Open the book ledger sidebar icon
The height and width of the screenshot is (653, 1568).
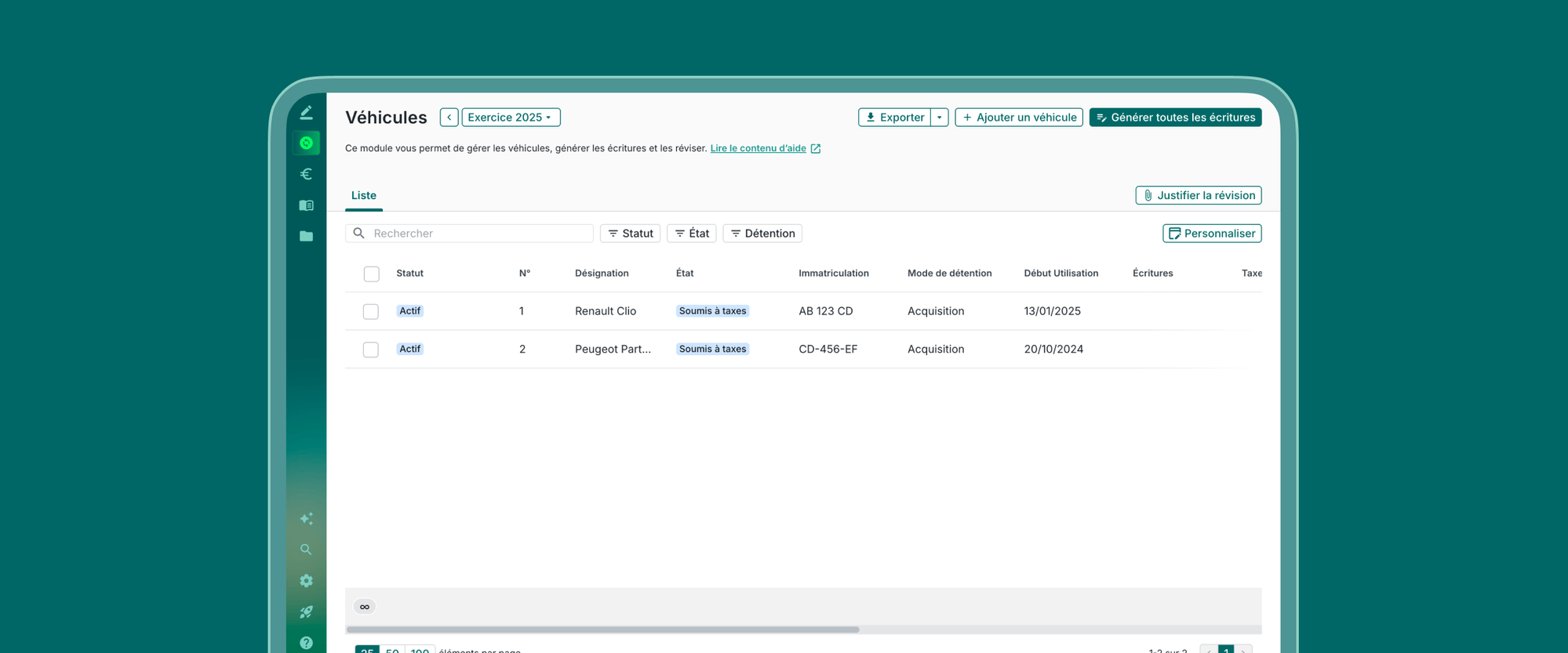pos(306,205)
